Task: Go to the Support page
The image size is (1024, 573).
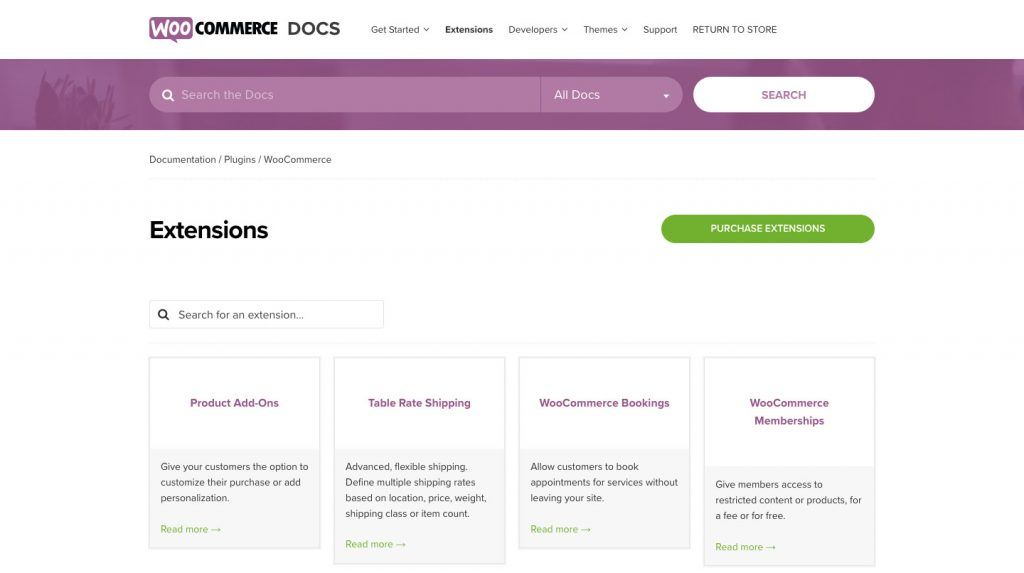Action: pyautogui.click(x=660, y=29)
